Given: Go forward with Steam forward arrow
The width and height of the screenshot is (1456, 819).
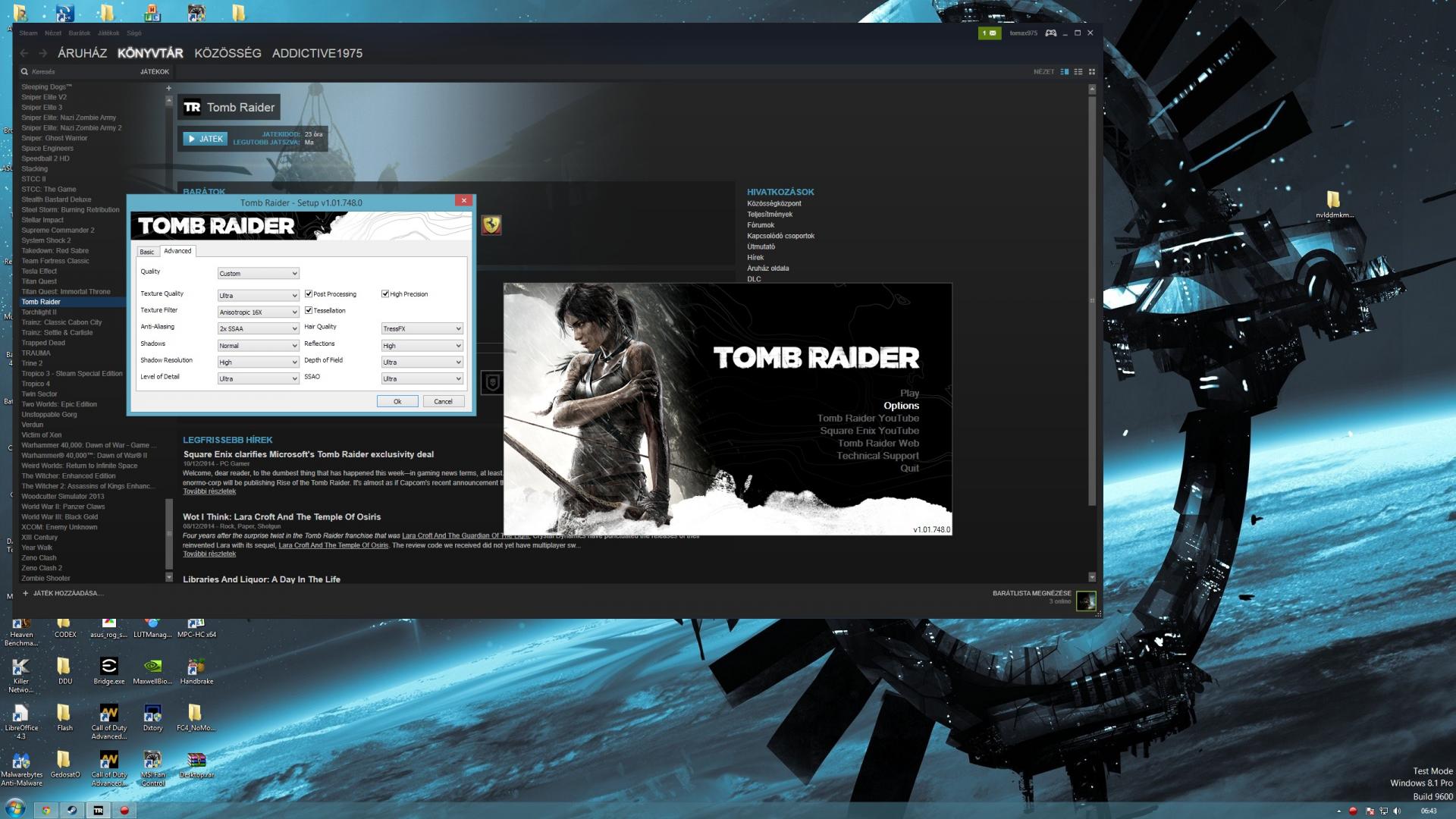Looking at the screenshot, I should (x=43, y=53).
